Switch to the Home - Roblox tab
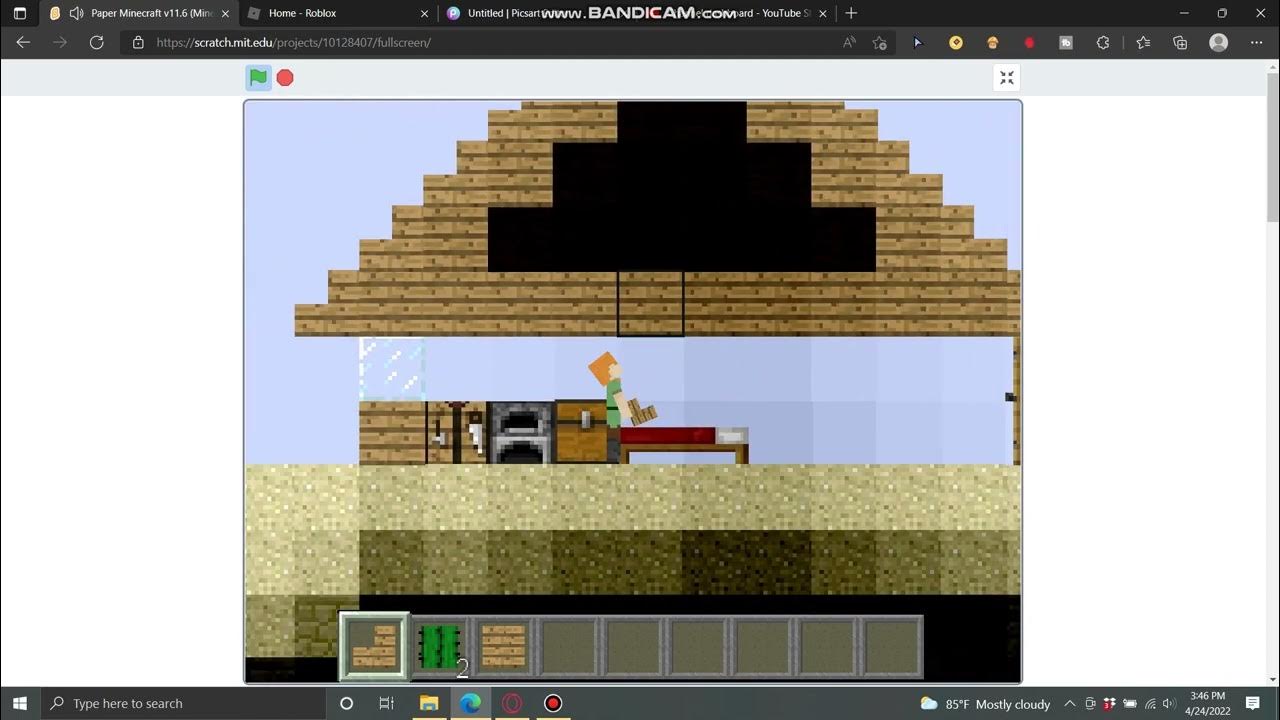The width and height of the screenshot is (1280, 720). [x=340, y=13]
